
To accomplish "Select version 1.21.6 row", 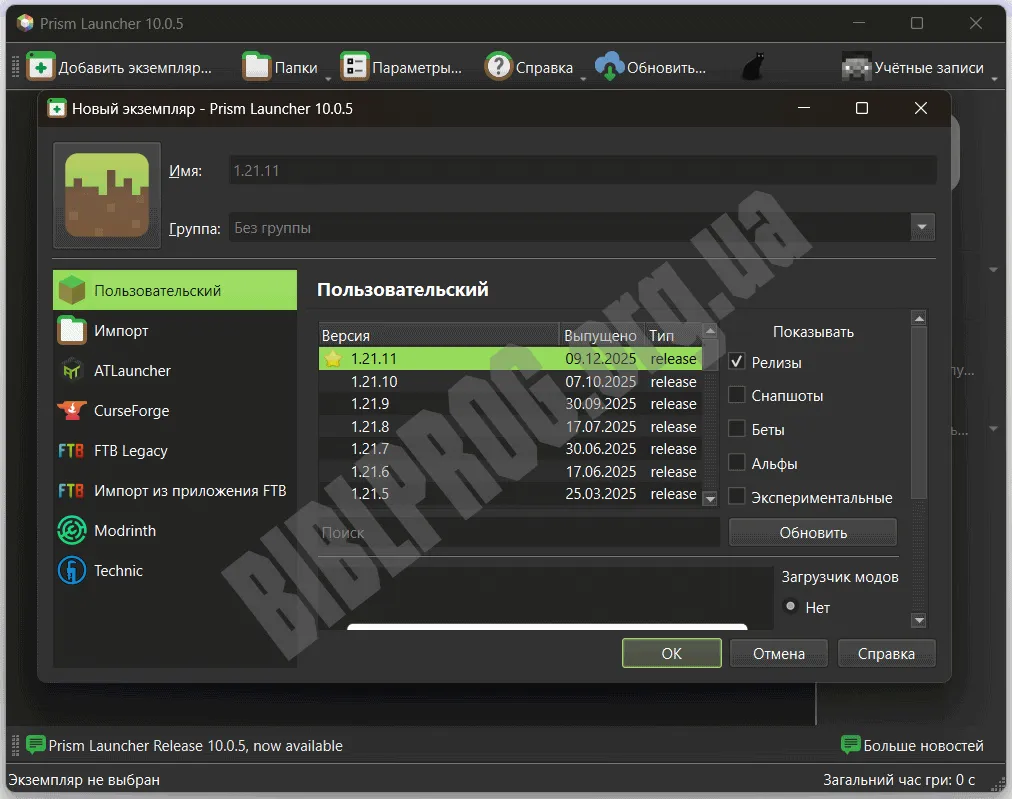I will 511,471.
